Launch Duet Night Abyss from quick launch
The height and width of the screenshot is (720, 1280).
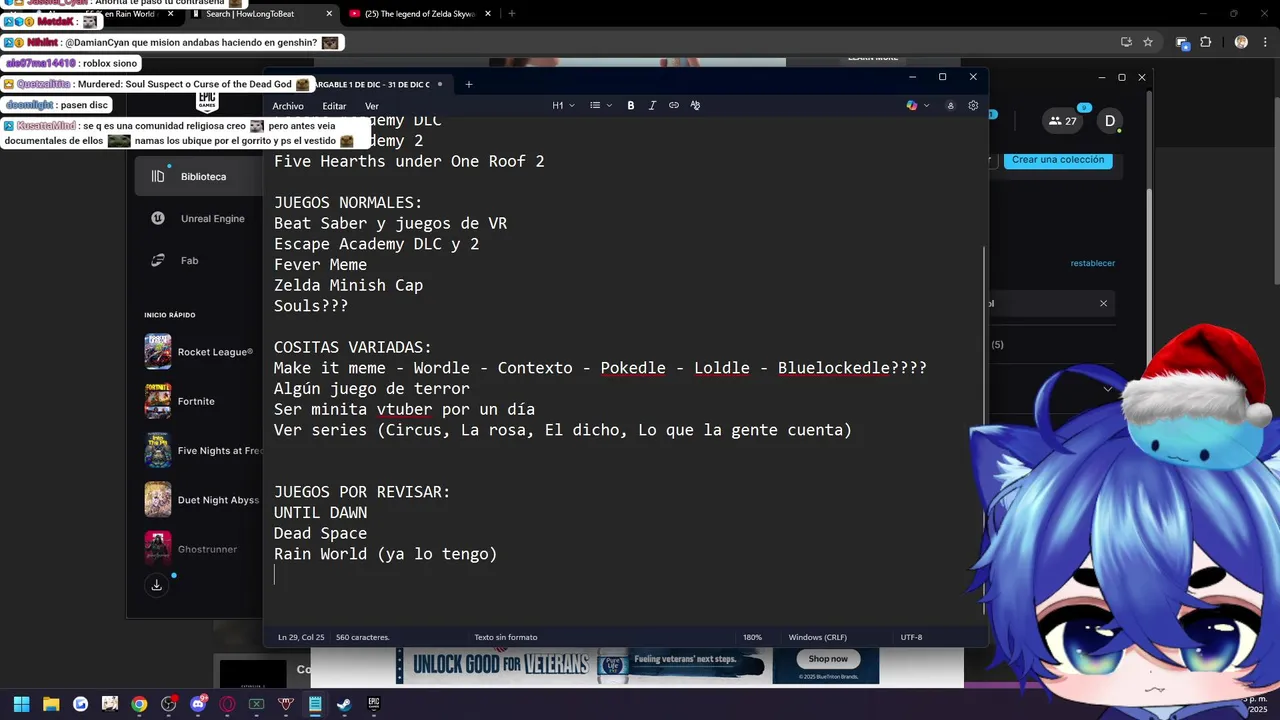click(200, 499)
